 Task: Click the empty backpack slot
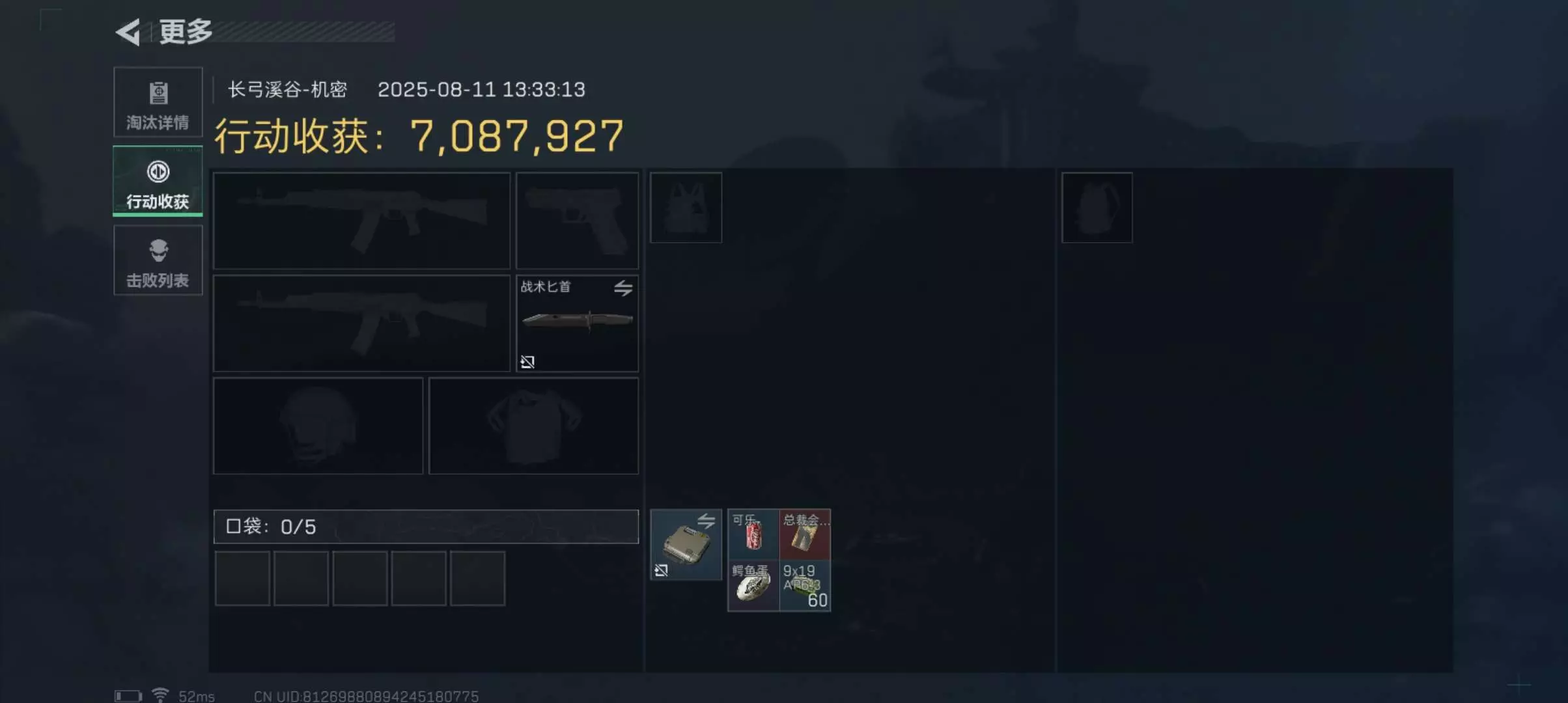[x=1097, y=208]
